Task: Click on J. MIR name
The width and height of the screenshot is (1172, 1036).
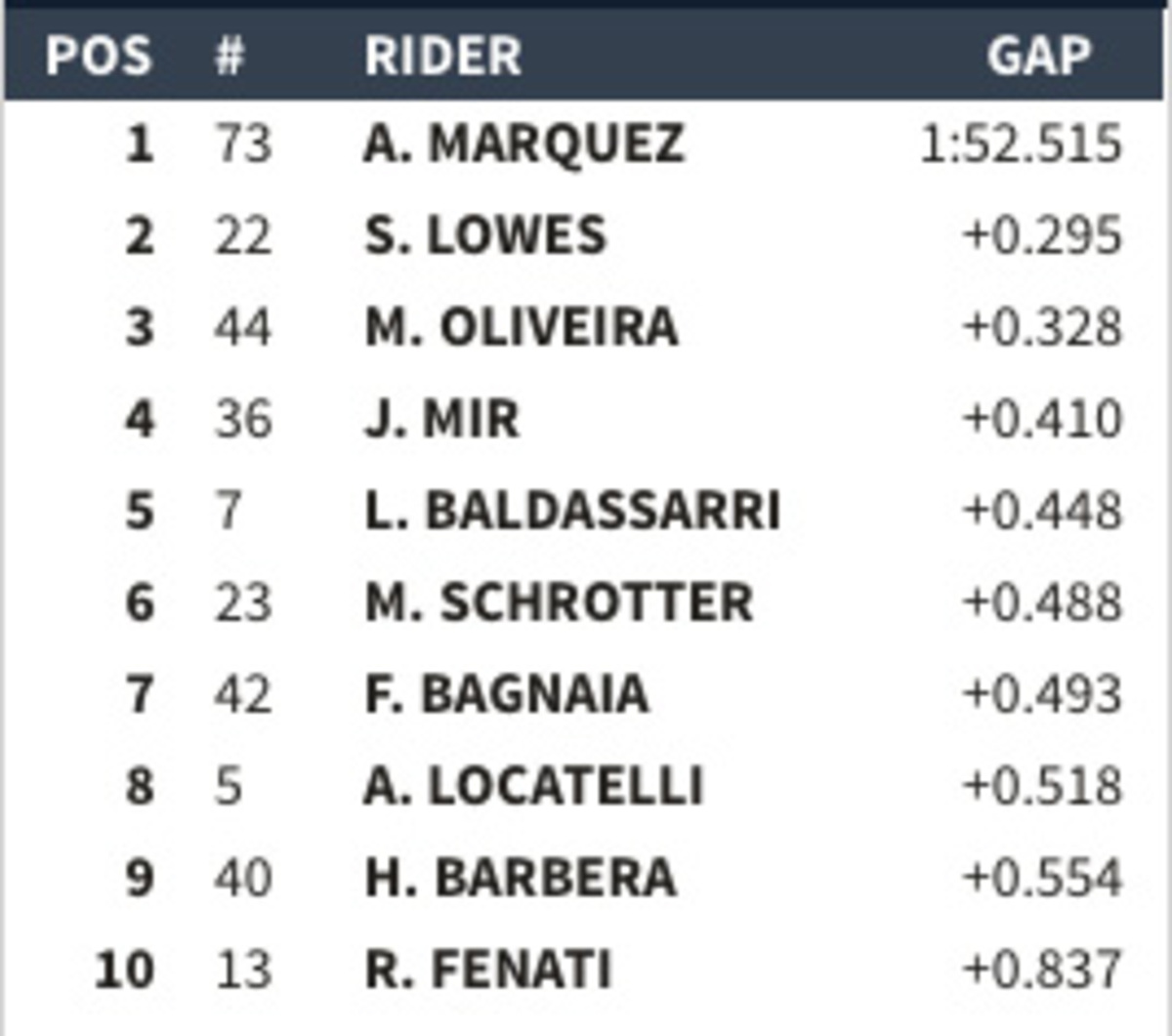Action: [441, 419]
